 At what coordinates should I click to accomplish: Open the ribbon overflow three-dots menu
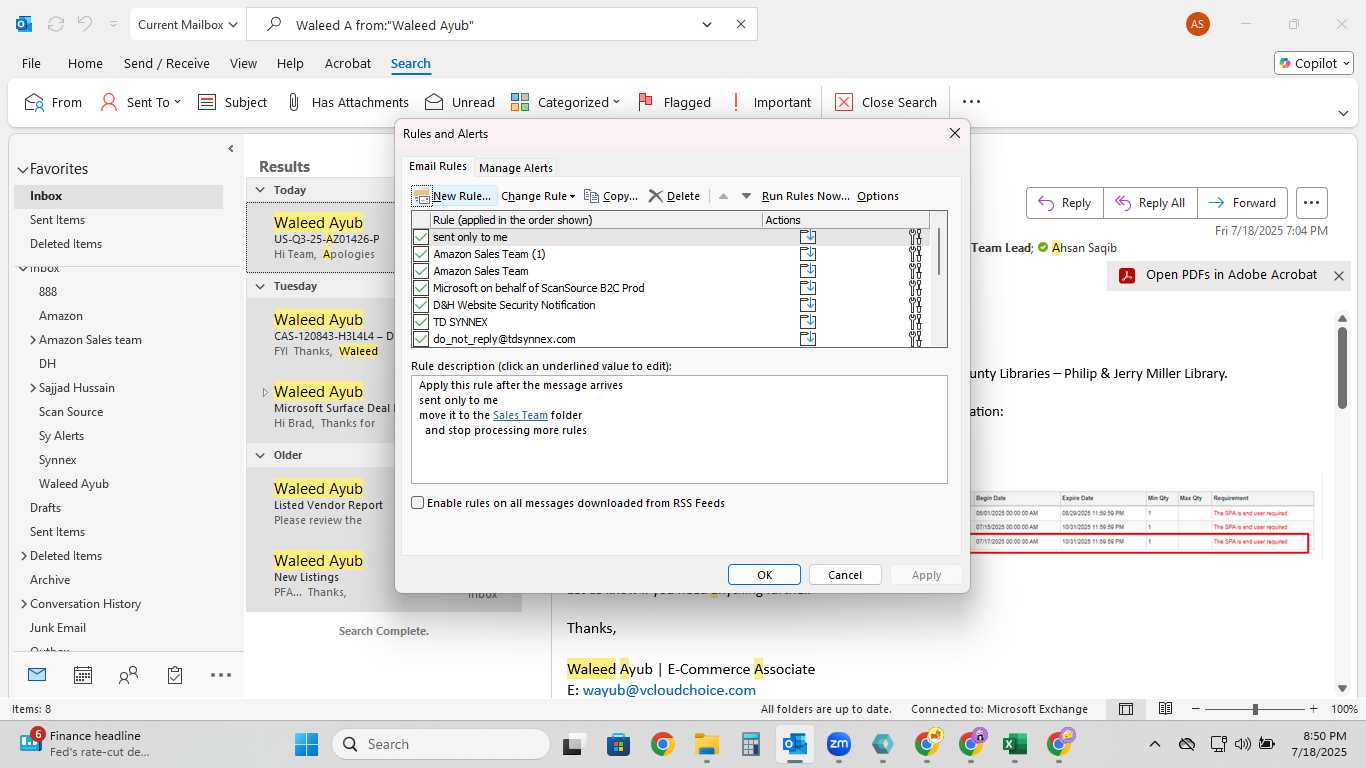(971, 102)
